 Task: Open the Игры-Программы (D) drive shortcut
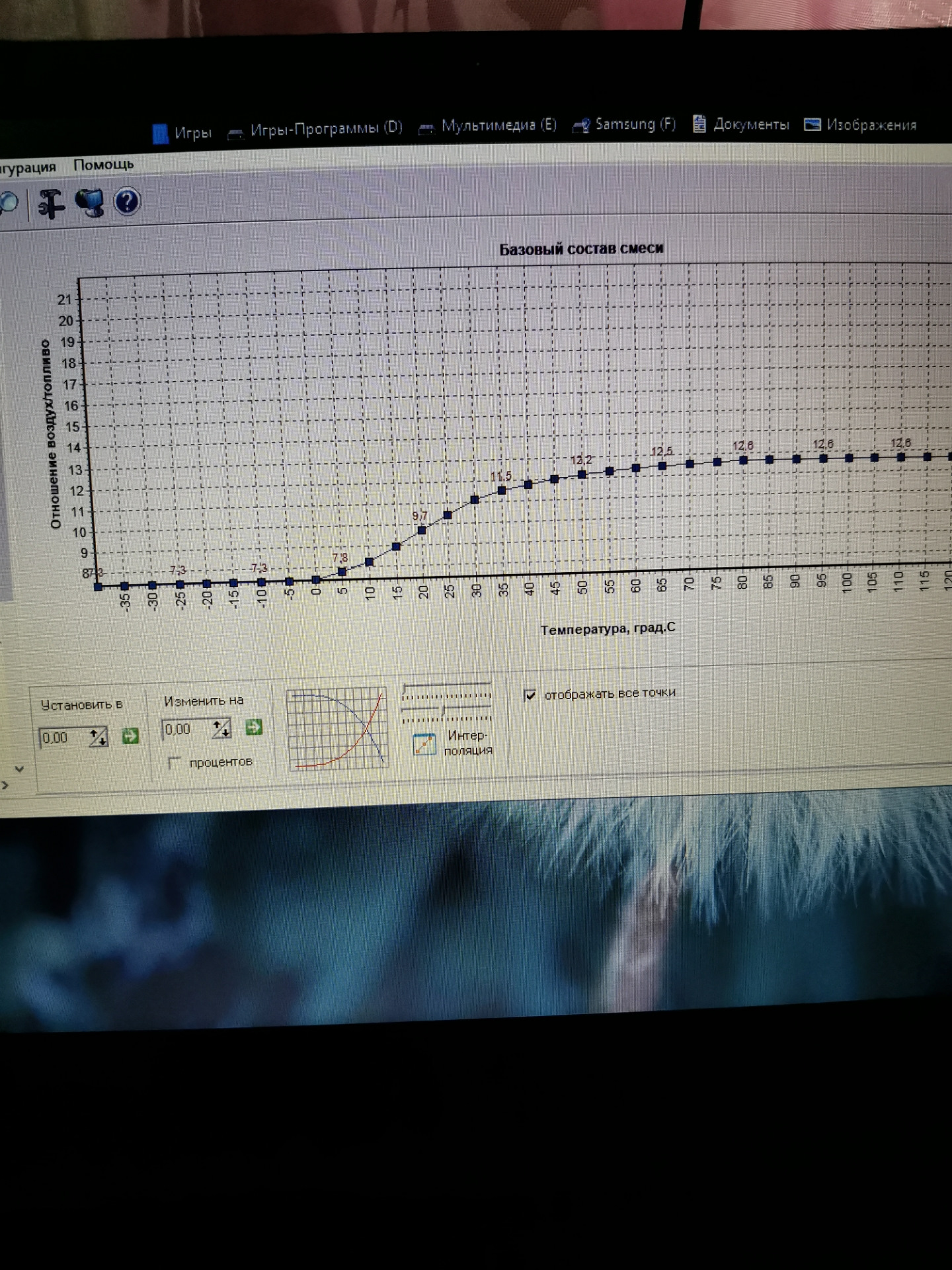(315, 129)
